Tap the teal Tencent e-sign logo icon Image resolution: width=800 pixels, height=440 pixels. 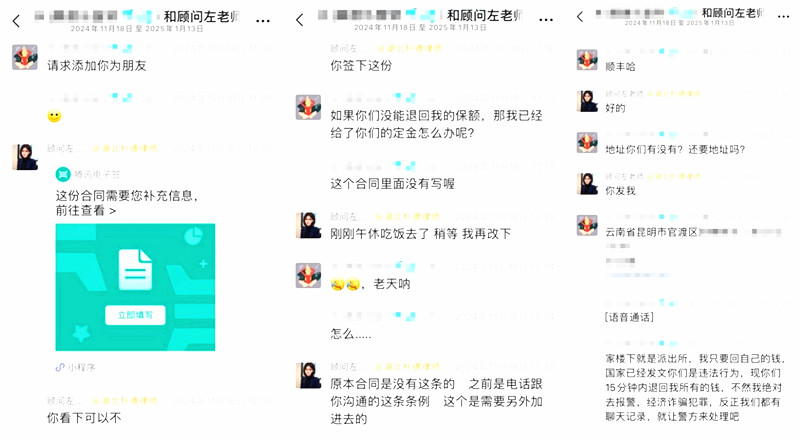coord(63,175)
